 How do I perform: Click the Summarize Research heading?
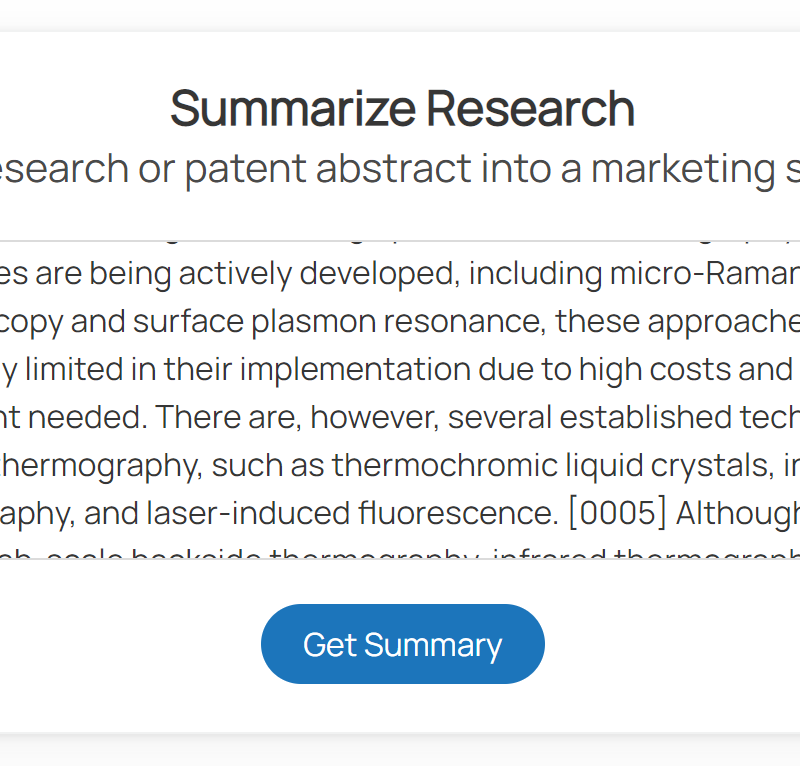tap(402, 108)
